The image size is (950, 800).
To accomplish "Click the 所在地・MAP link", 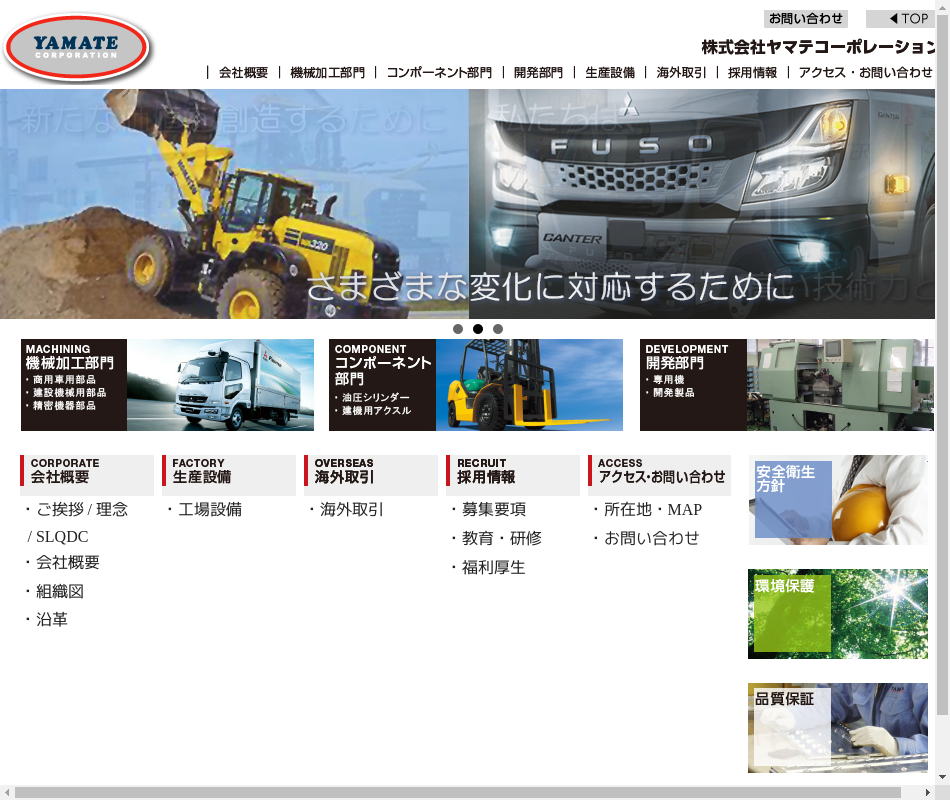I will (652, 509).
